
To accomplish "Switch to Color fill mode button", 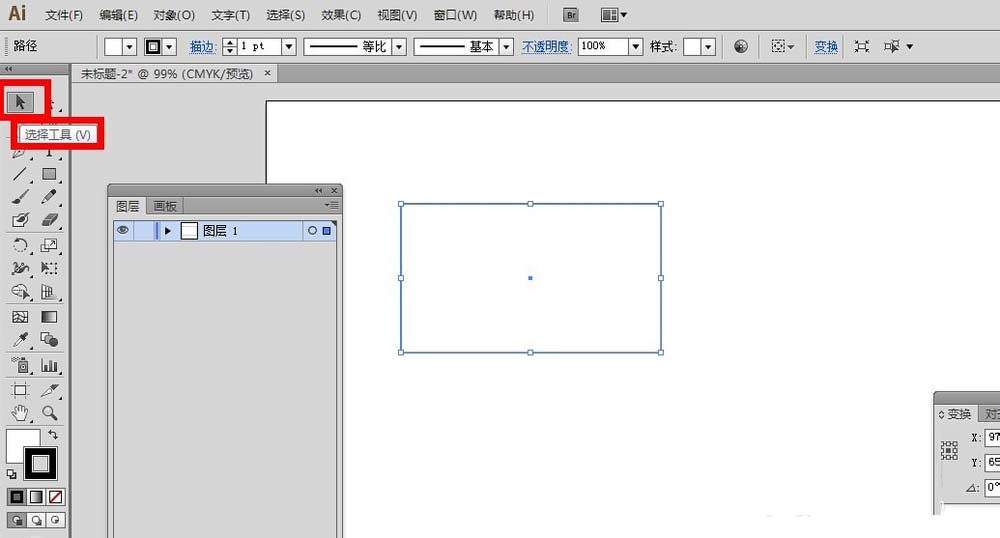I will (17, 497).
